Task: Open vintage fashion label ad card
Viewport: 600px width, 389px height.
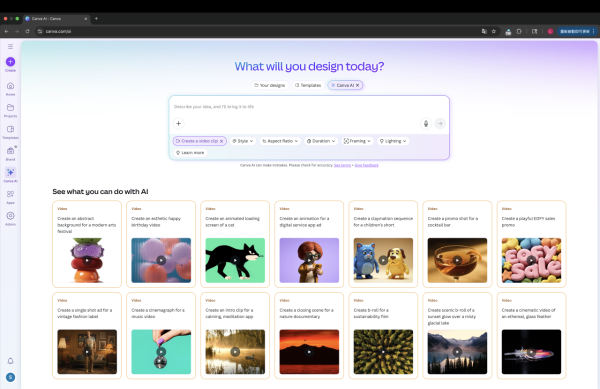Action: [x=87, y=336]
